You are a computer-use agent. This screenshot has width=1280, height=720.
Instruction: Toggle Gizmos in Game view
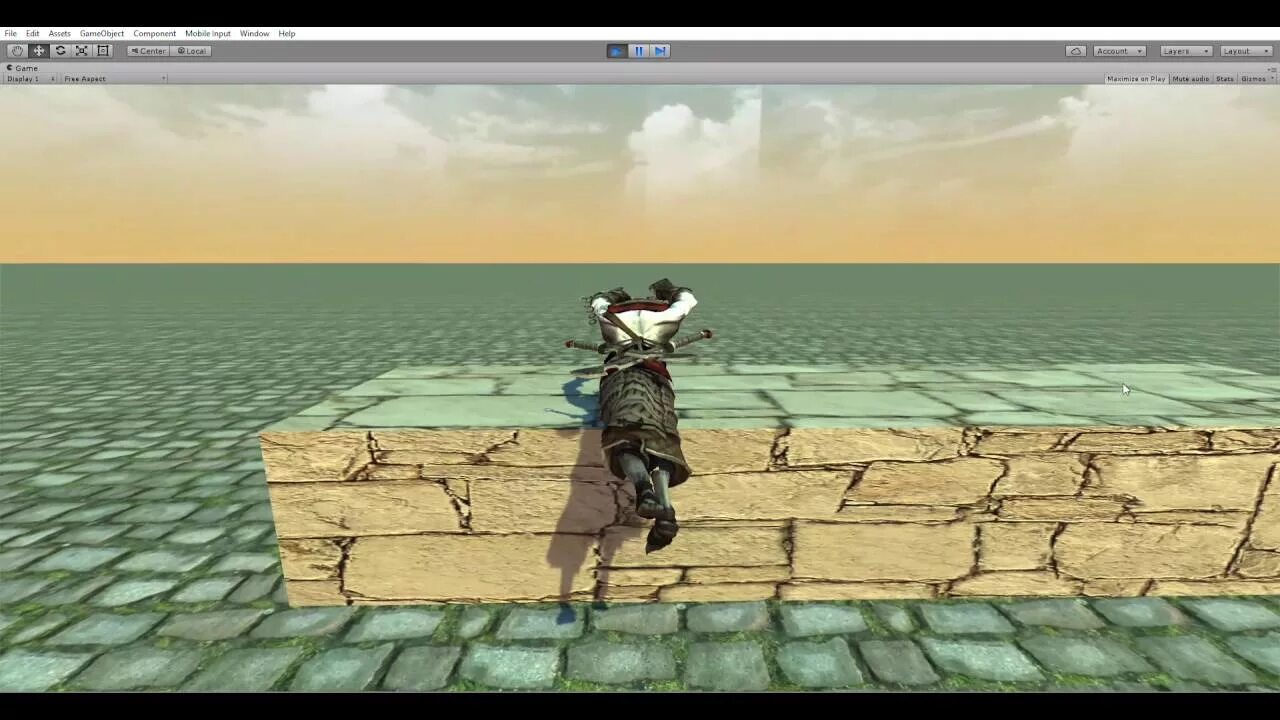coord(1252,79)
